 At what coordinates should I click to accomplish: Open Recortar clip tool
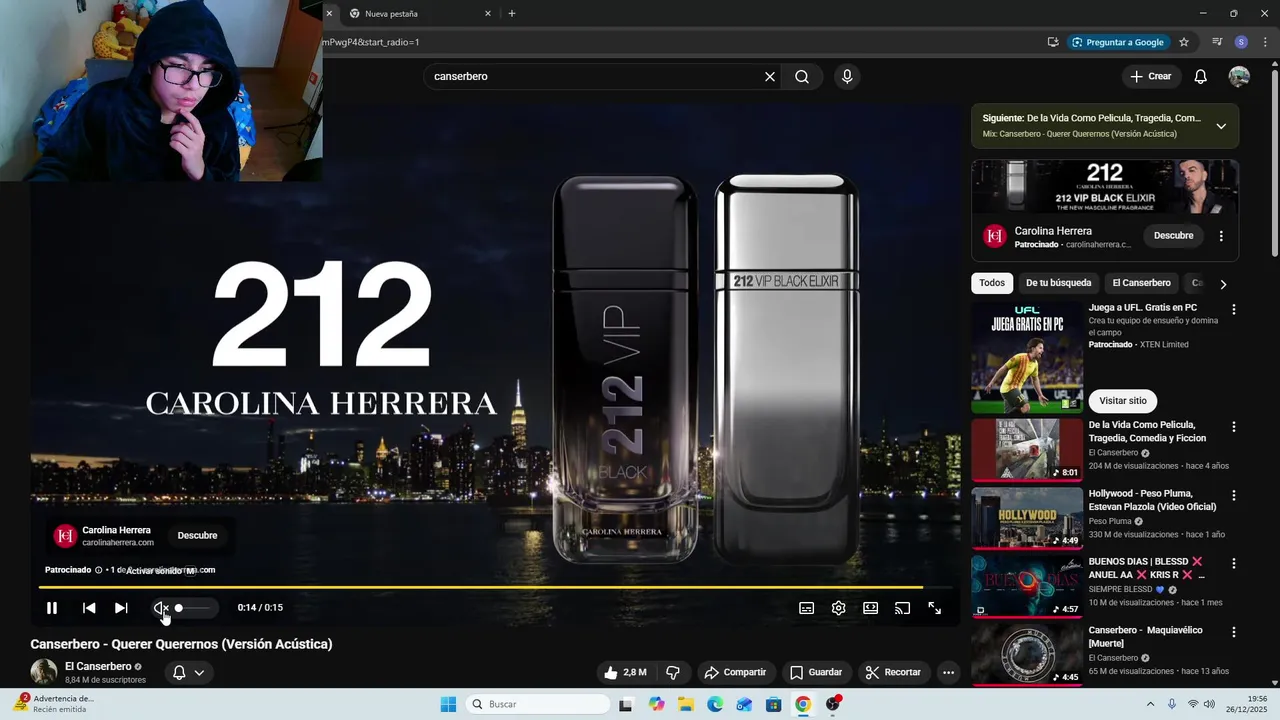pos(893,672)
